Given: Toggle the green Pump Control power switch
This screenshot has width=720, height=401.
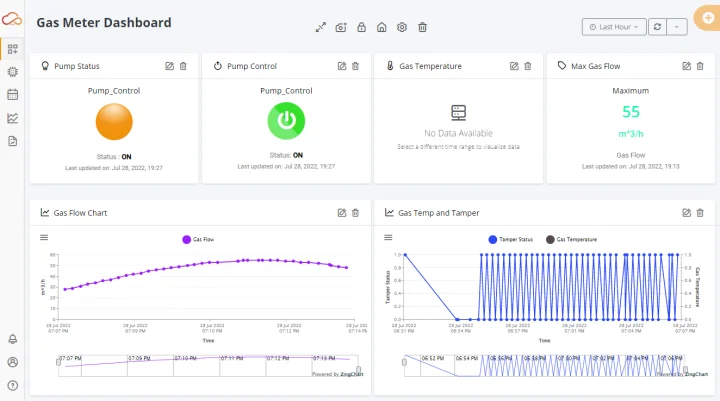Looking at the screenshot, I should tap(286, 121).
